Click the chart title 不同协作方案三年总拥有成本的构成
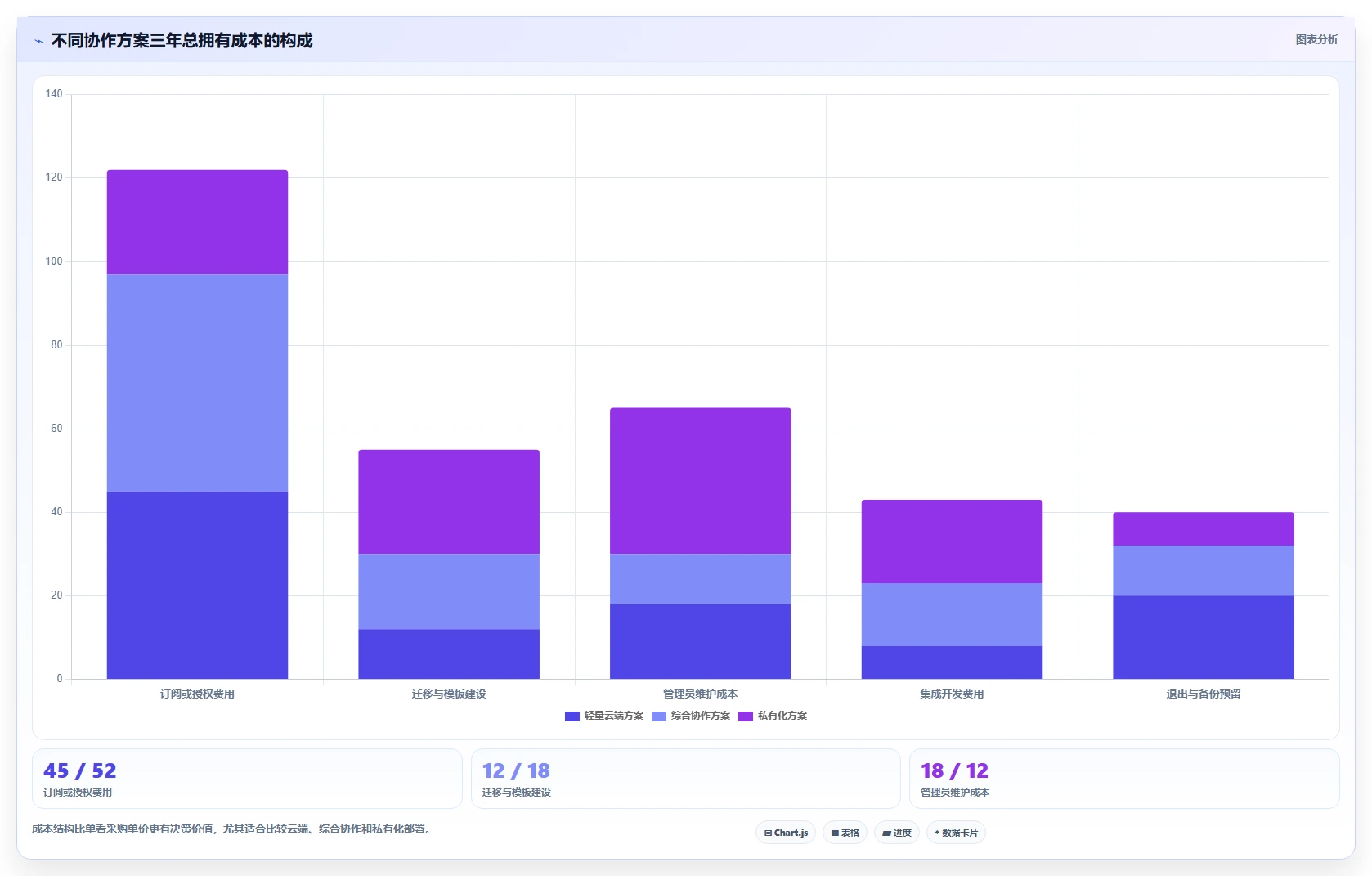 pos(182,41)
